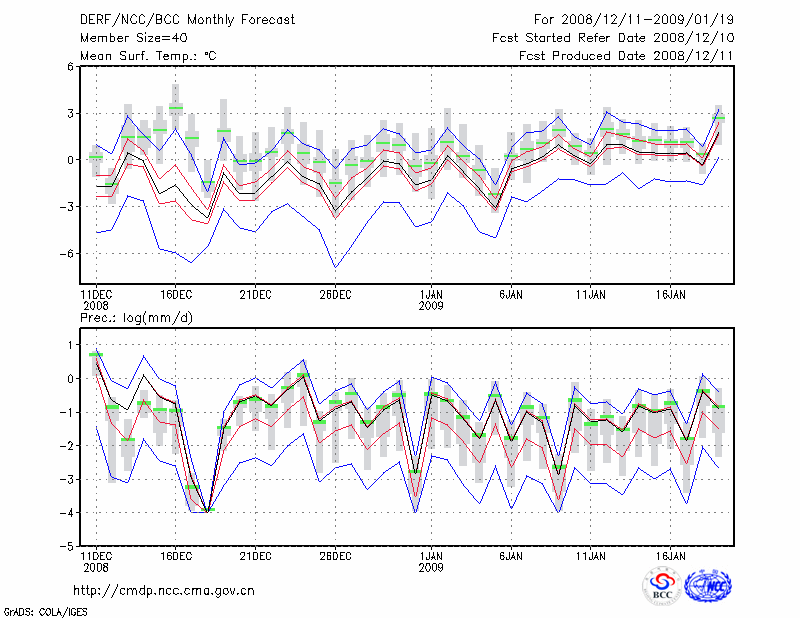Image resolution: width=800 pixels, height=618 pixels.
Task: Click 1JAN 2009 on temperature chart axis
Action: point(431,299)
